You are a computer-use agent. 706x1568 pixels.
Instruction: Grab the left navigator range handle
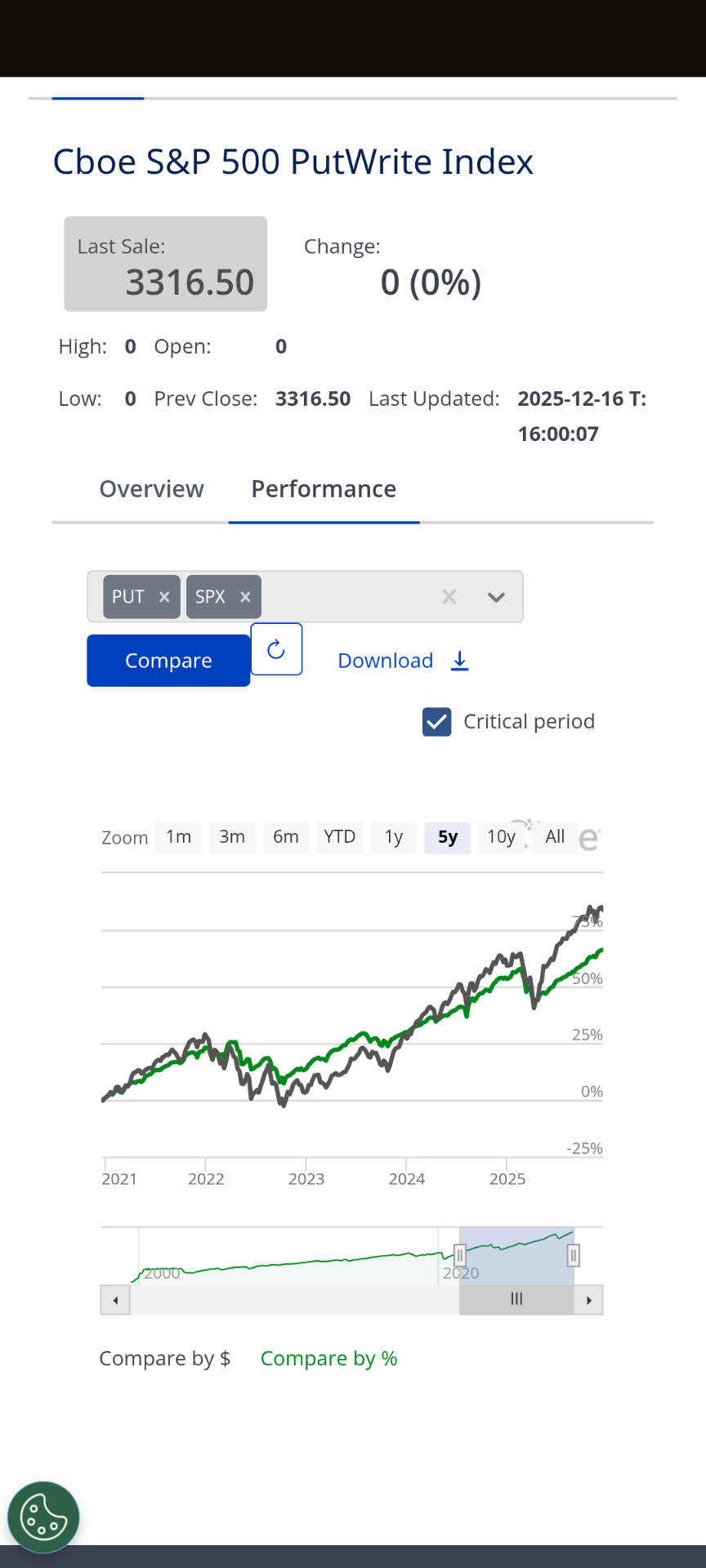tap(460, 1255)
